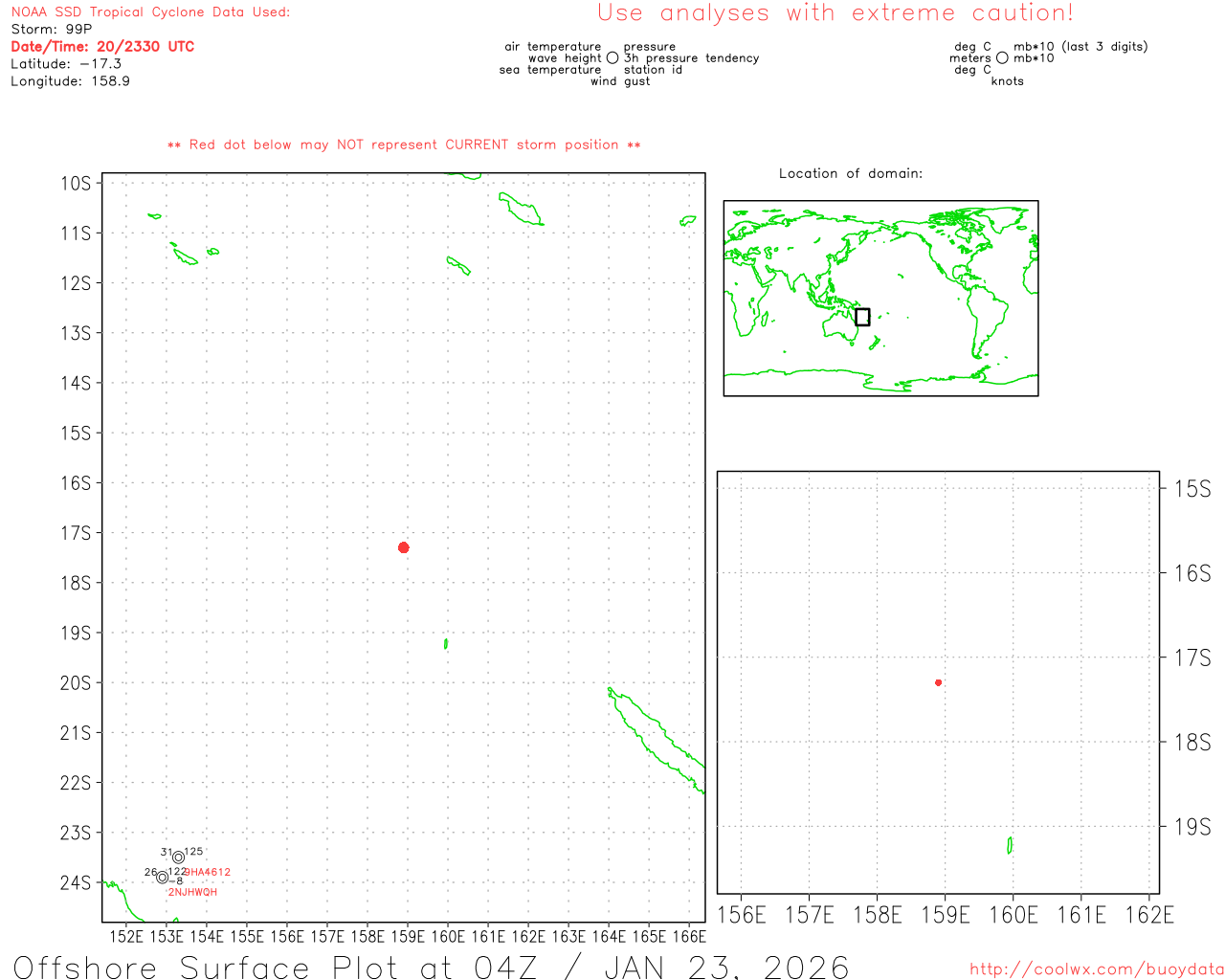Click the 'Use analyses with extreme caution!' warning
Image resolution: width=1225 pixels, height=980 pixels.
pyautogui.click(x=835, y=13)
